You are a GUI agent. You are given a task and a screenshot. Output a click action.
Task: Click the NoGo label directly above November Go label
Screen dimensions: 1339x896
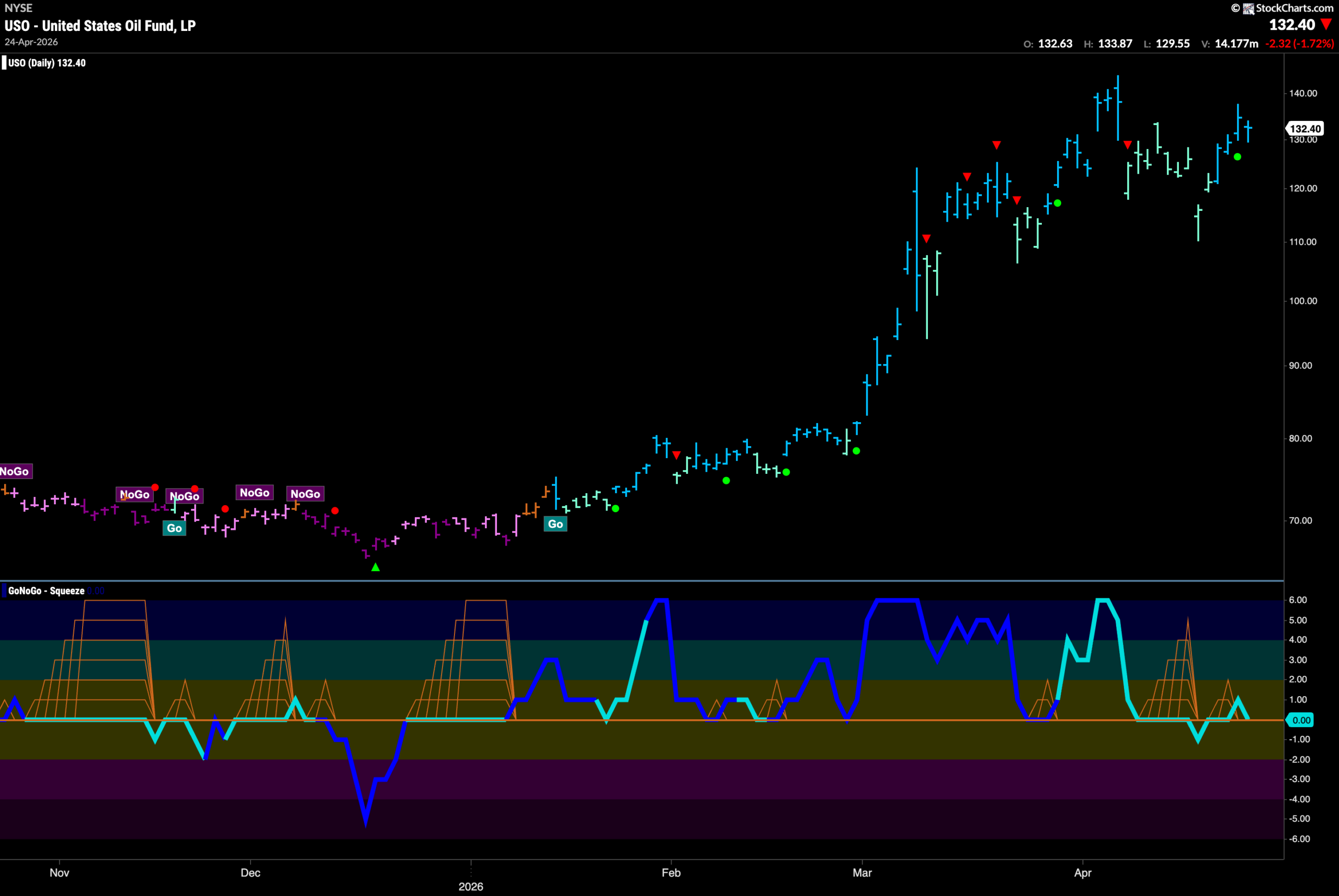(184, 496)
